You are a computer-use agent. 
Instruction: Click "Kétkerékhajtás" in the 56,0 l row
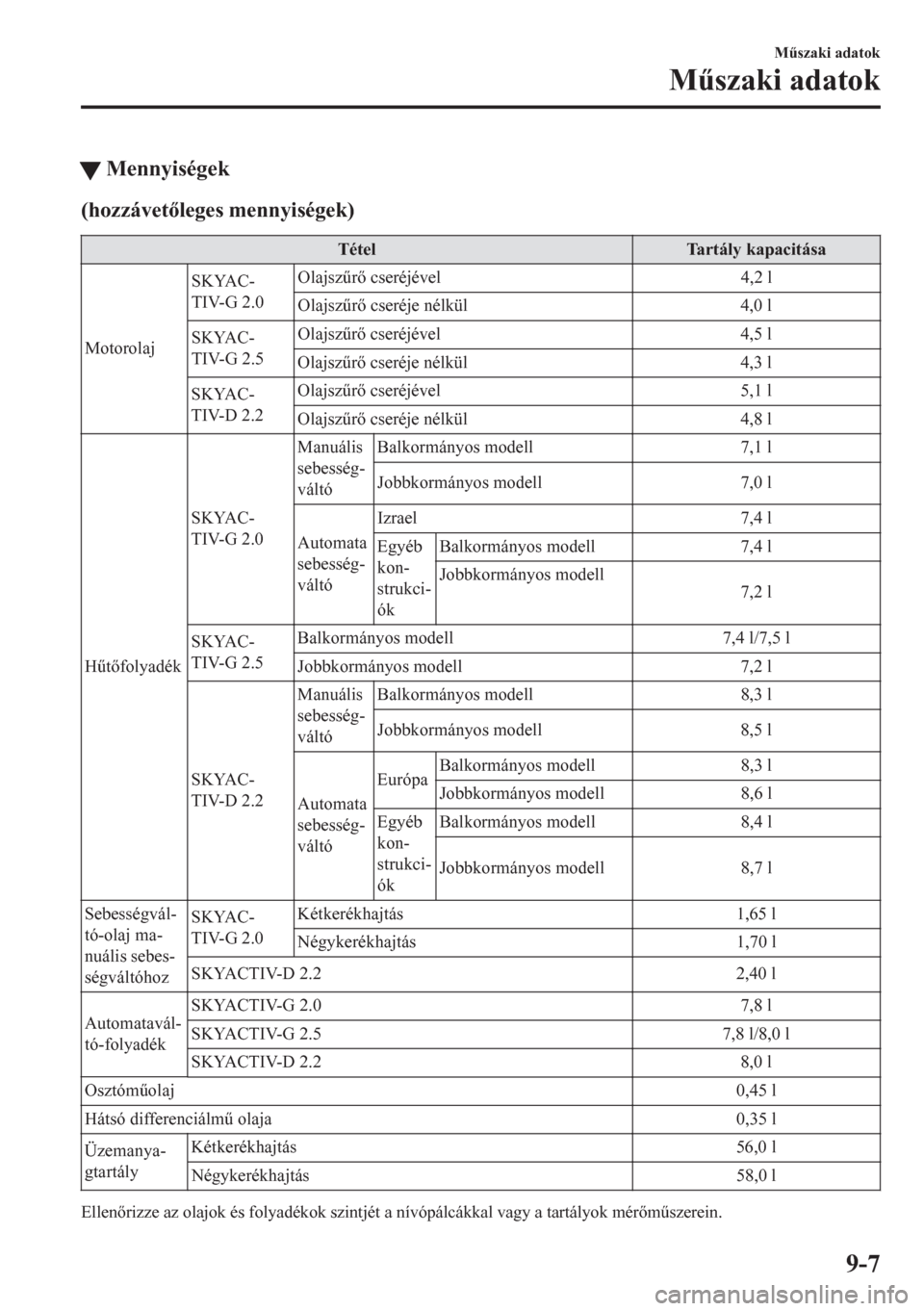click(244, 1147)
